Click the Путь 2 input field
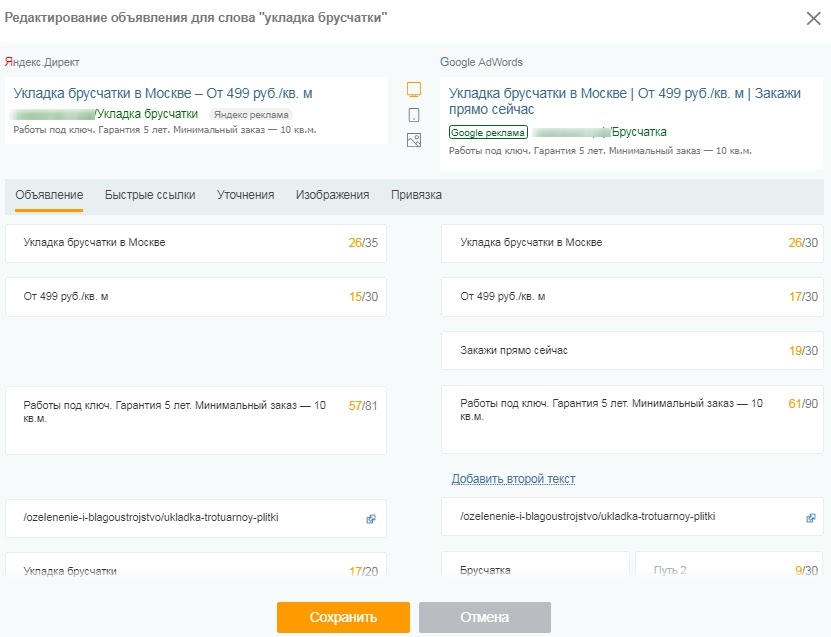 click(x=710, y=570)
